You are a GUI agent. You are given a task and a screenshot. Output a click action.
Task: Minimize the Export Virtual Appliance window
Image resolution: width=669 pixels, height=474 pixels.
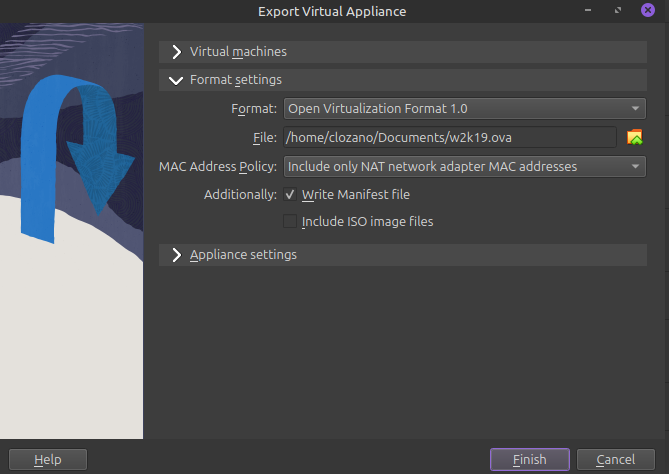click(591, 11)
